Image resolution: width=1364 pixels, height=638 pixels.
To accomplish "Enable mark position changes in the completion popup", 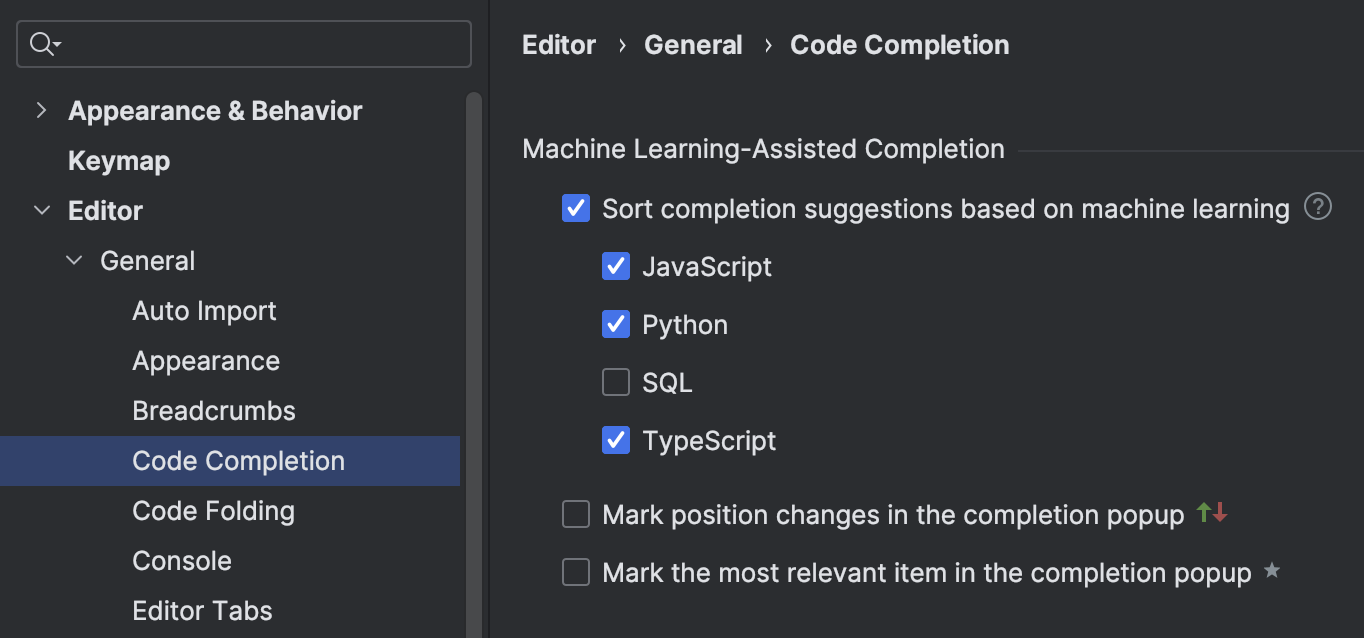I will (x=575, y=513).
